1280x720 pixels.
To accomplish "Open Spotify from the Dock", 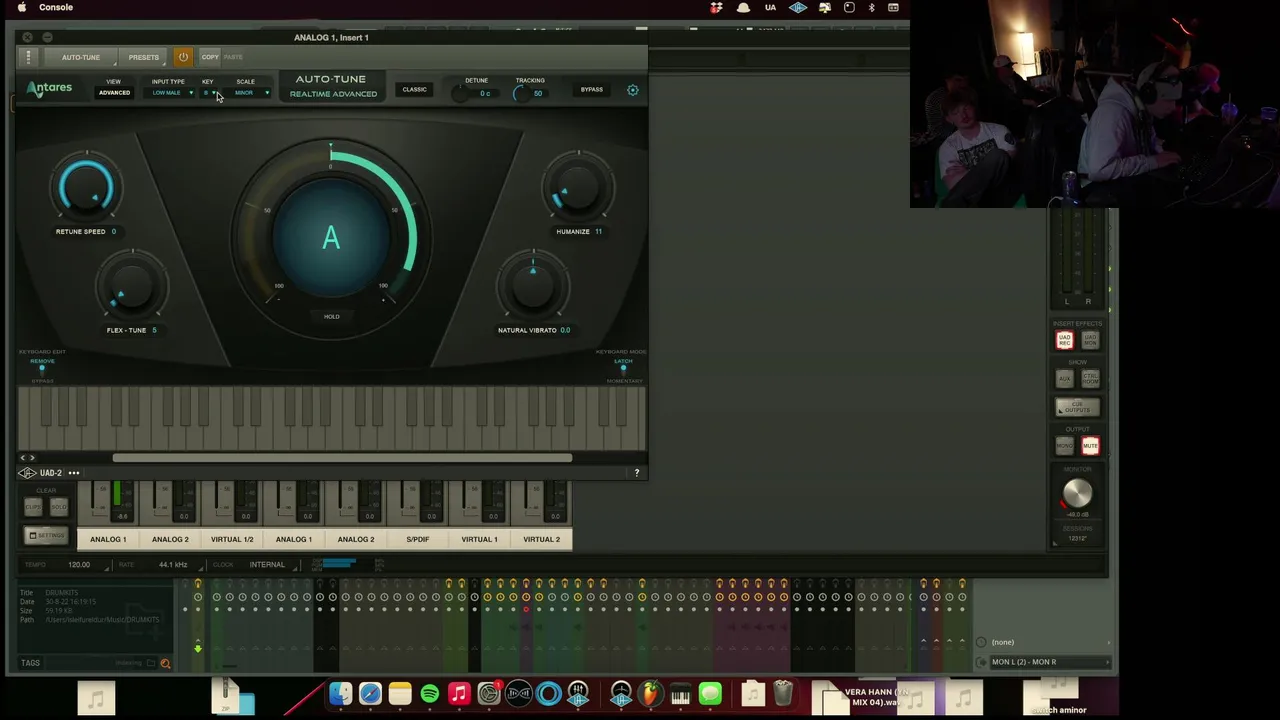I will tap(429, 693).
